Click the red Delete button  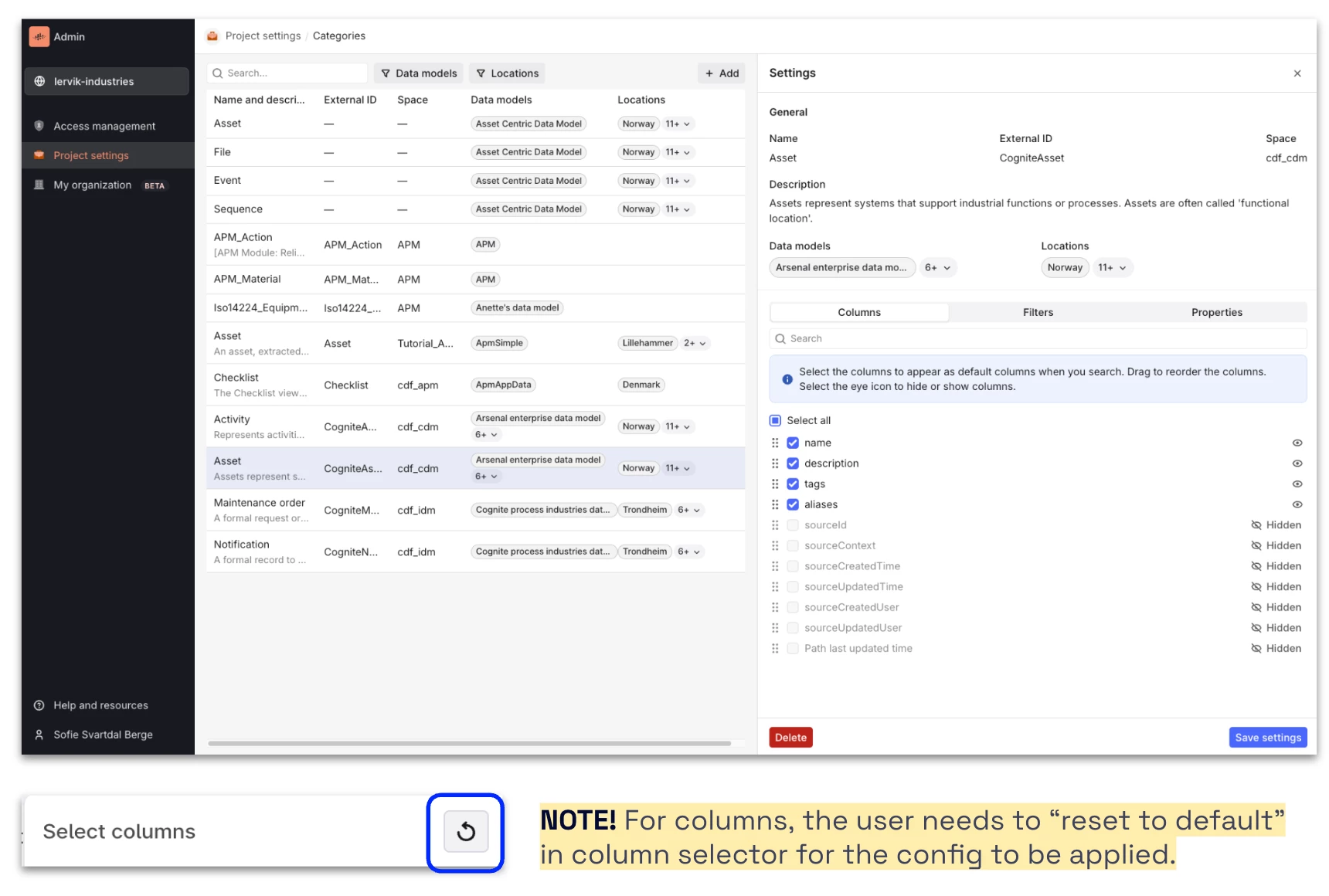pyautogui.click(x=790, y=738)
